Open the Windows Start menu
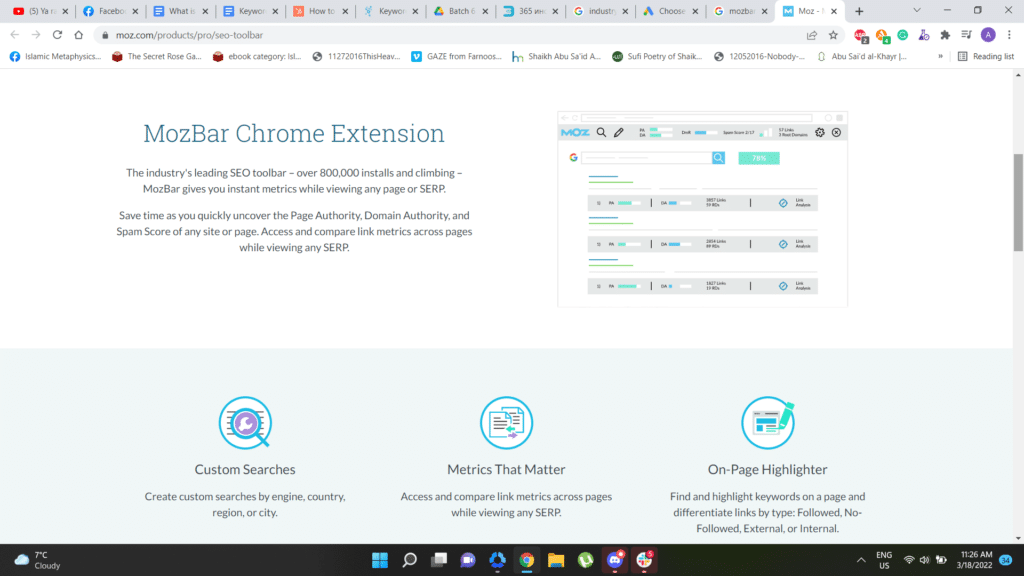Screen dimensions: 1024x576 (x=379, y=560)
